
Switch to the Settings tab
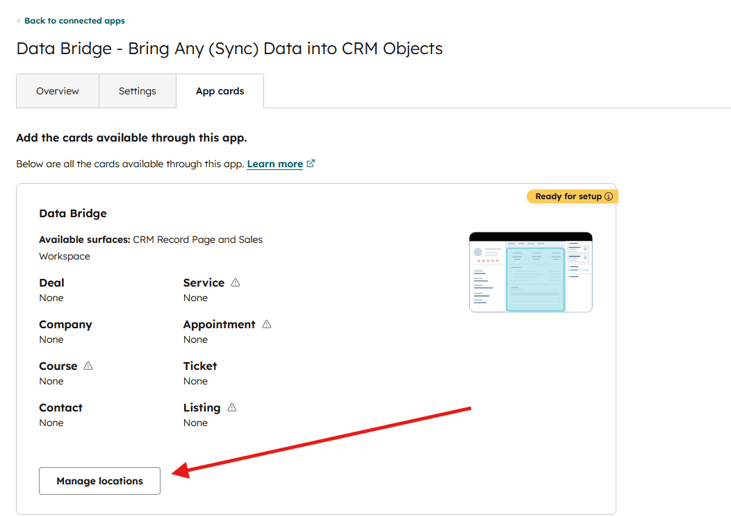(x=137, y=91)
